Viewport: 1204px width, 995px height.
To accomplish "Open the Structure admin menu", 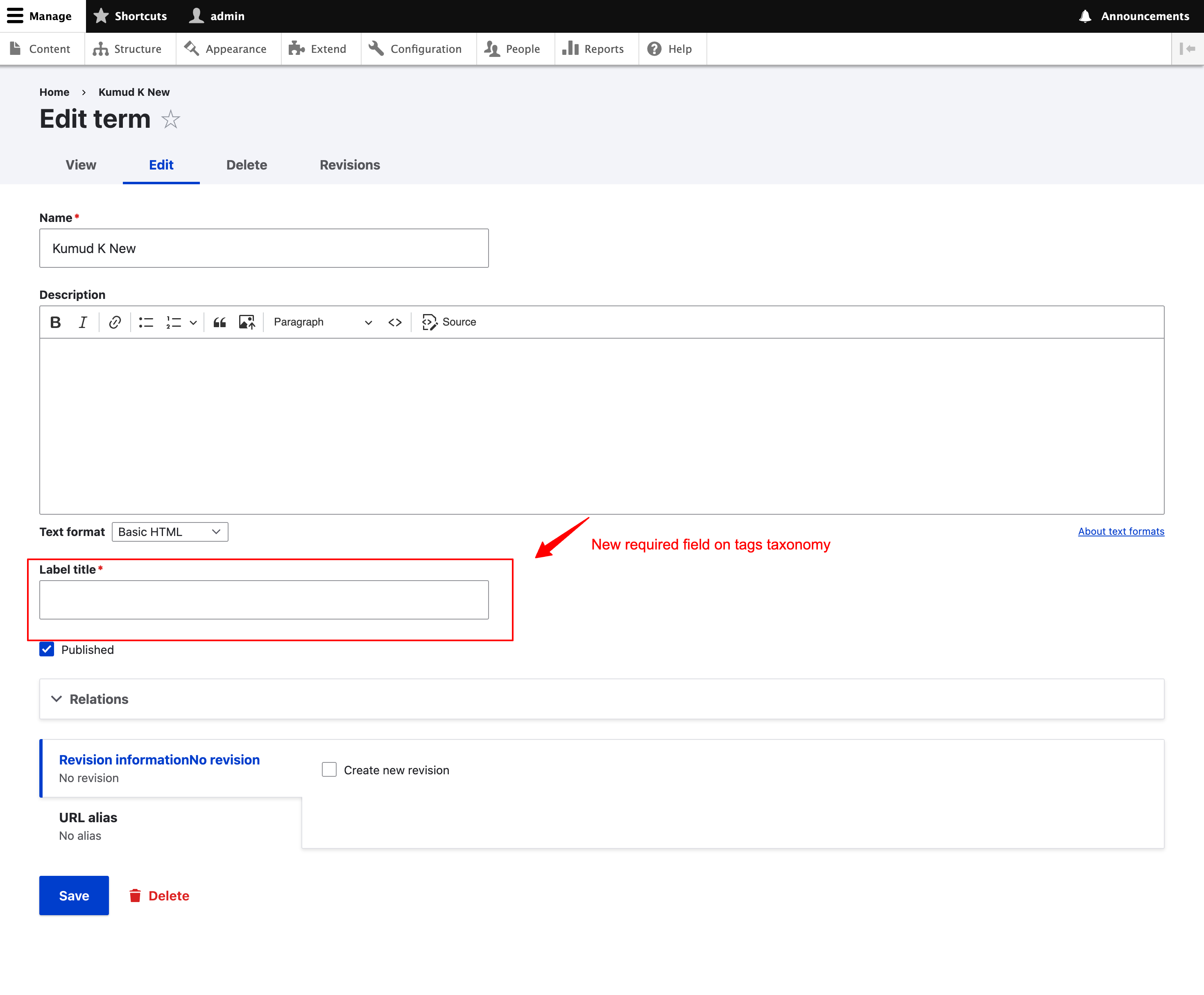I will [x=127, y=49].
